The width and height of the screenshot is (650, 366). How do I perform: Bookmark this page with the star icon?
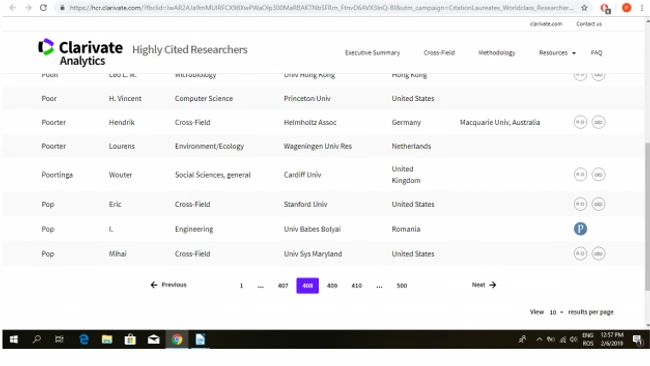(584, 8)
